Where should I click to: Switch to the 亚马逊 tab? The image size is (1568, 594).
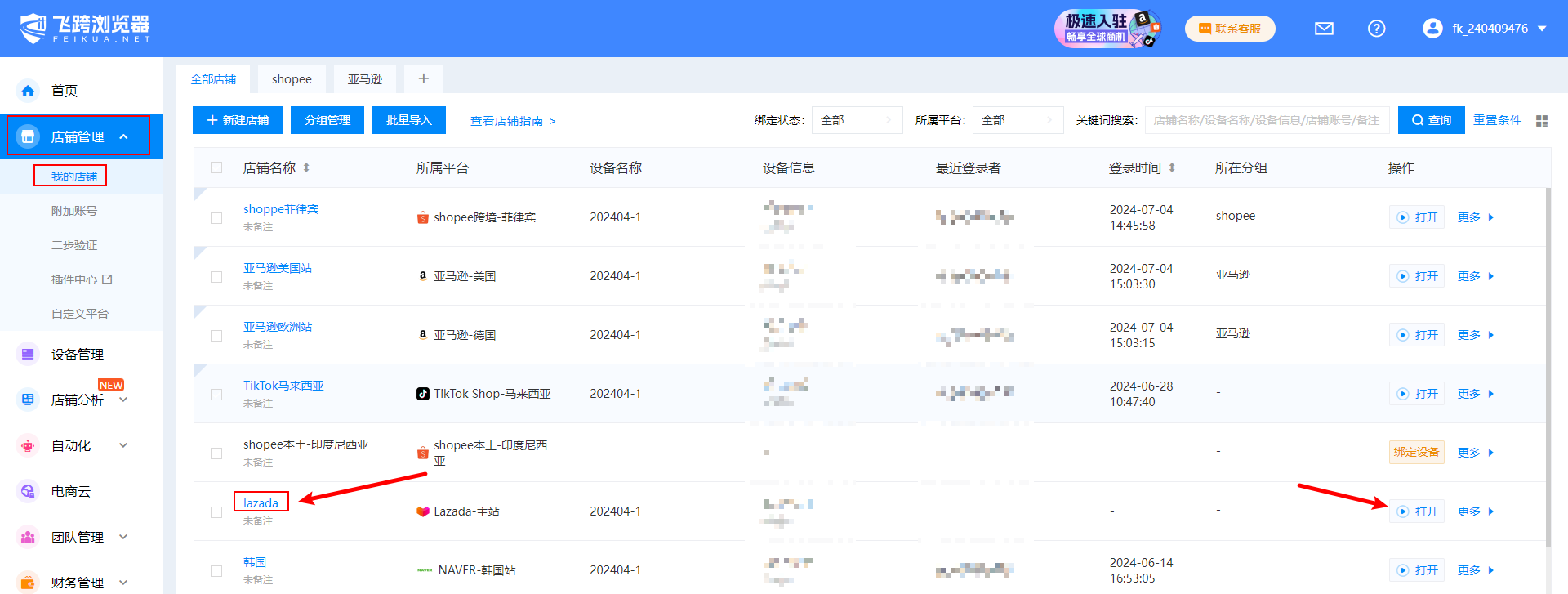[x=364, y=79]
